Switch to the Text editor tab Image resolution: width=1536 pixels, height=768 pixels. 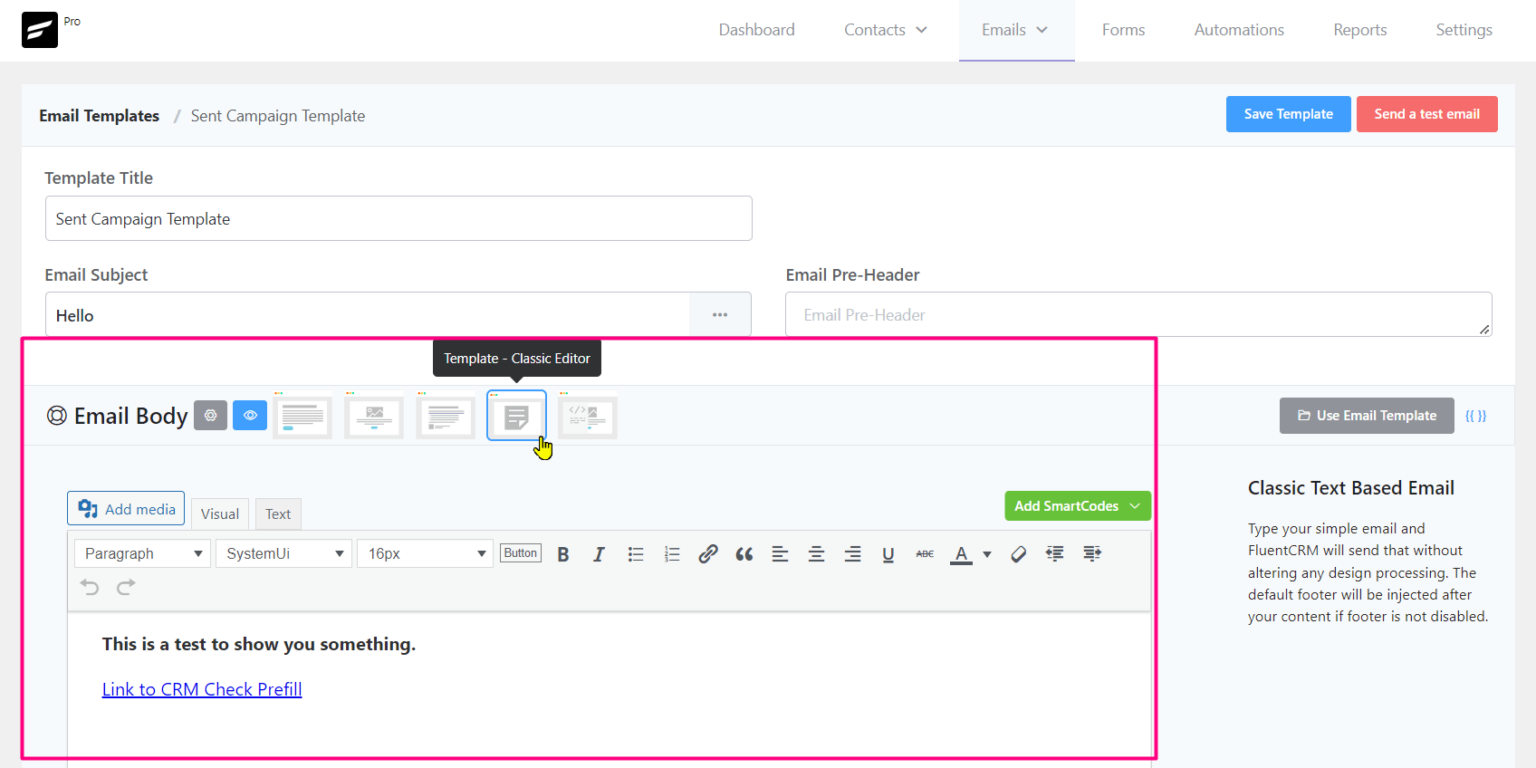pyautogui.click(x=278, y=513)
